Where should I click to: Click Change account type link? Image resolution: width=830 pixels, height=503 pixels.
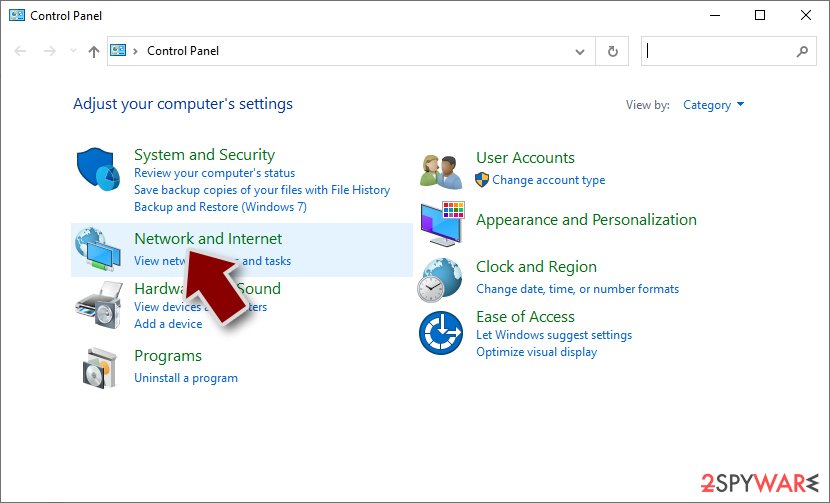[x=548, y=180]
